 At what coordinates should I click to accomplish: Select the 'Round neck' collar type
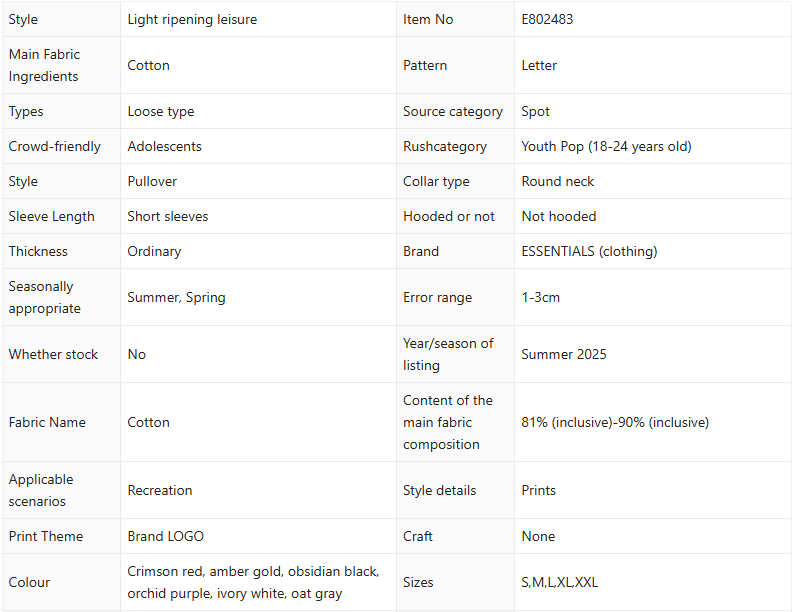point(558,181)
